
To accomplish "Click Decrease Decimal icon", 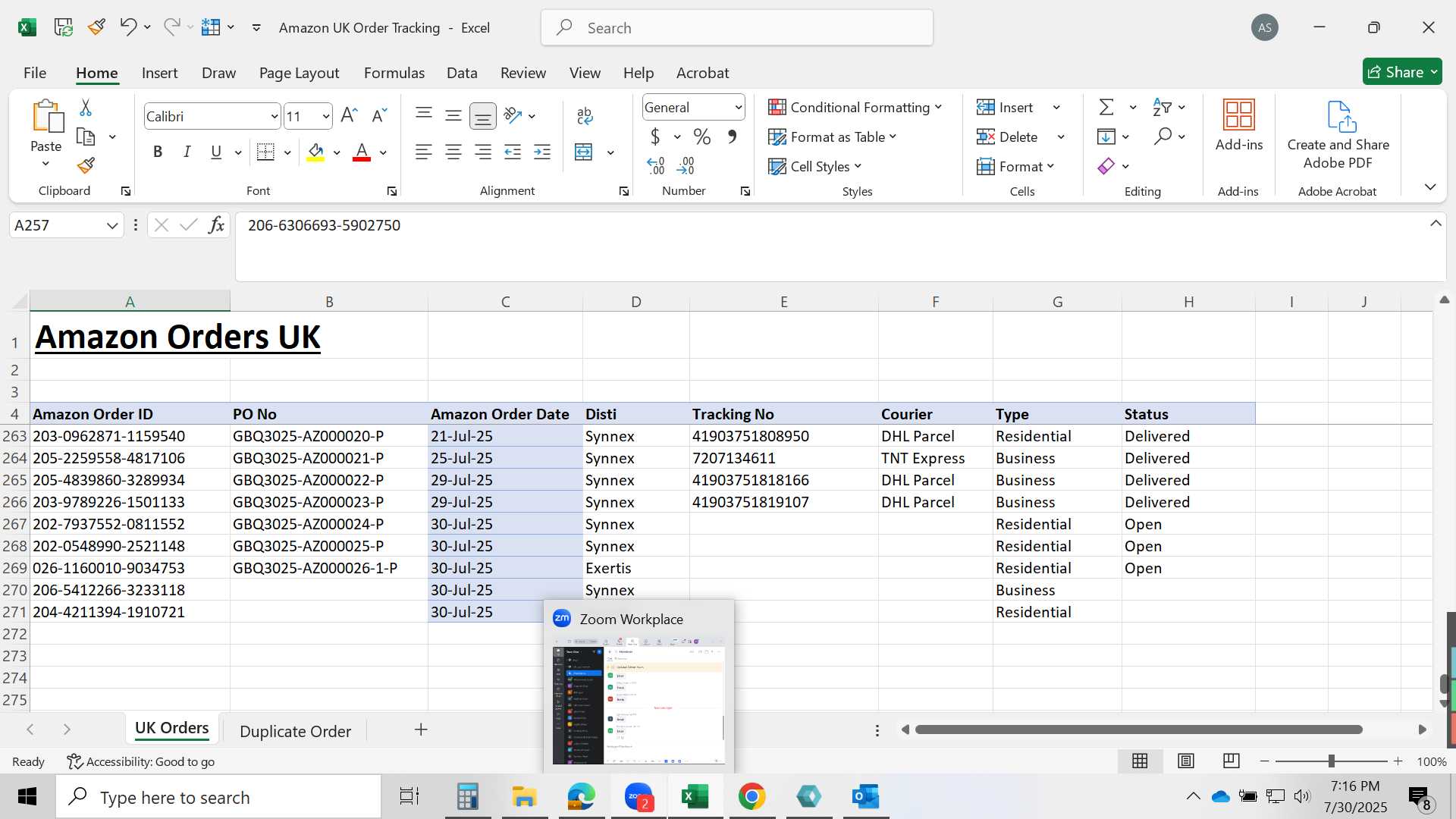I will (x=686, y=165).
